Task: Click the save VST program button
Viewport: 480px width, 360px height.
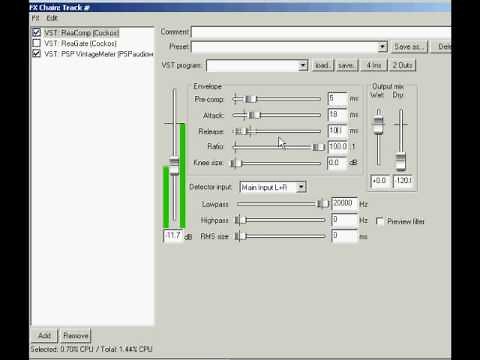Action: (347, 65)
